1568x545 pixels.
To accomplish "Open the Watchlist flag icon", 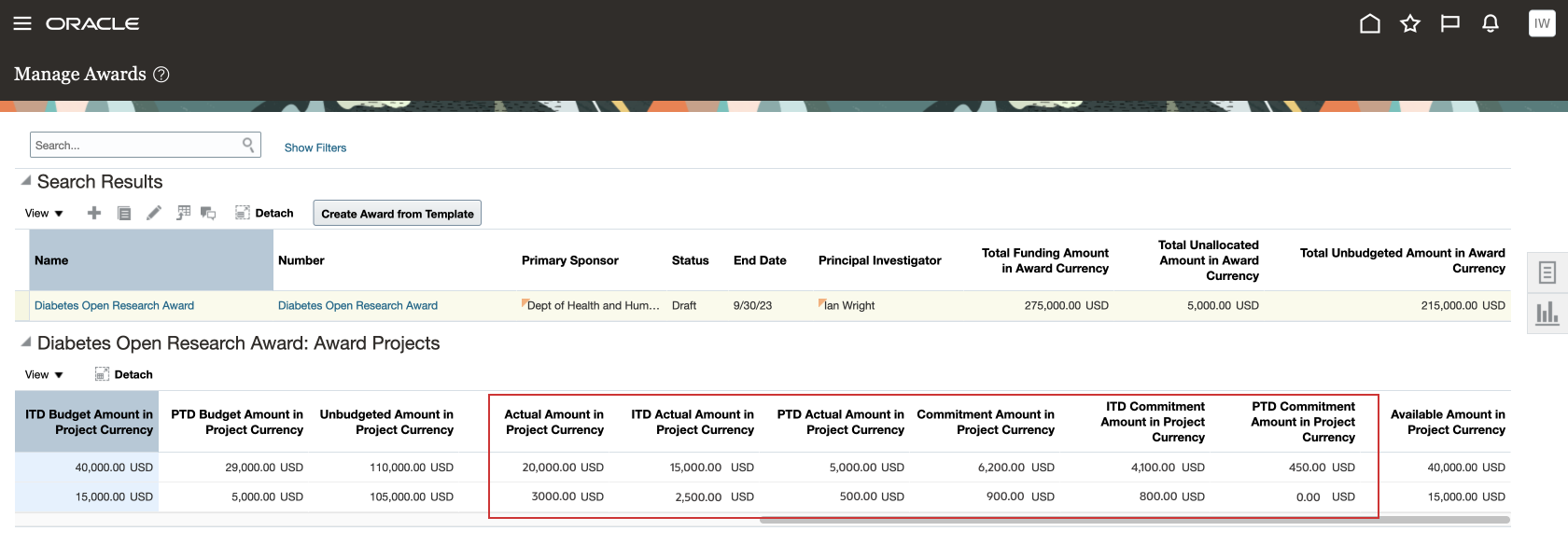I will (x=1449, y=23).
